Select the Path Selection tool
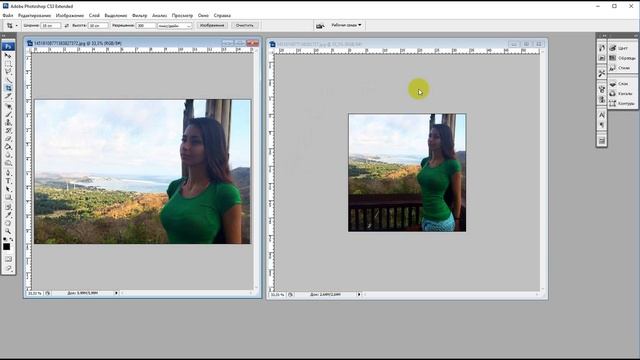The width and height of the screenshot is (640, 360). click(8, 189)
